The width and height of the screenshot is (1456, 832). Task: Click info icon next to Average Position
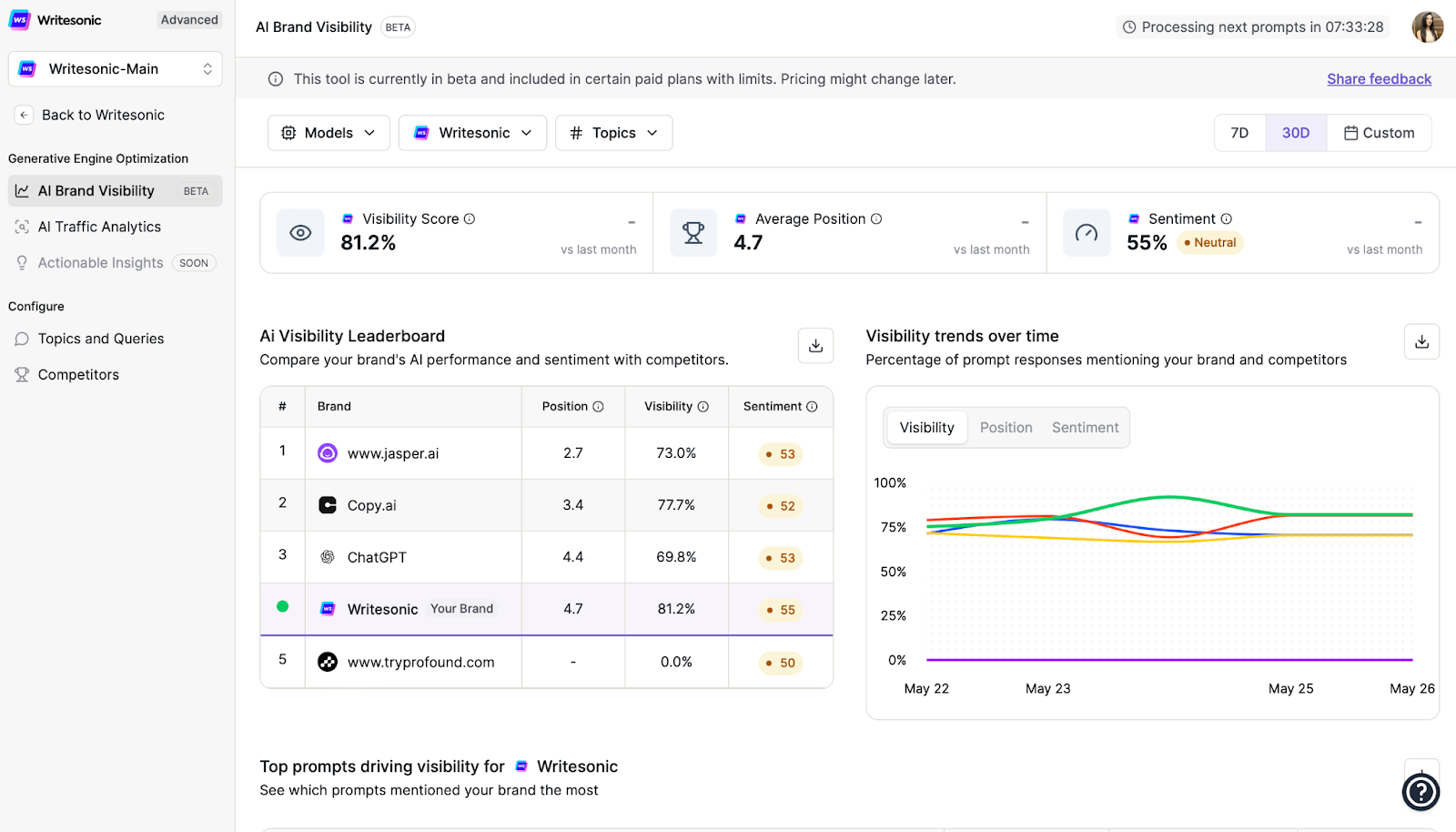876,218
